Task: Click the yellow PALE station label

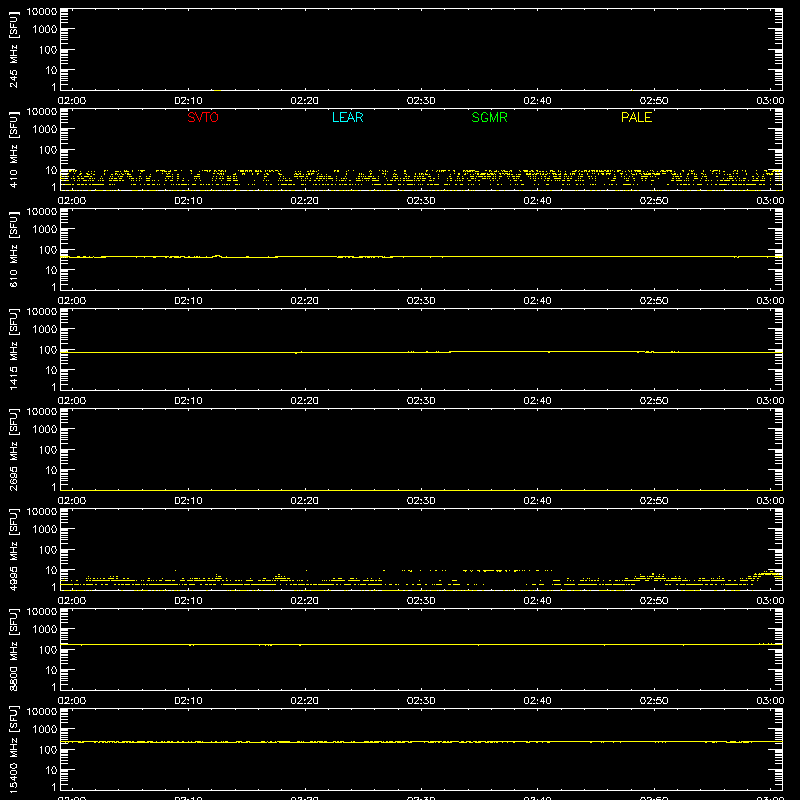Action: click(x=636, y=117)
